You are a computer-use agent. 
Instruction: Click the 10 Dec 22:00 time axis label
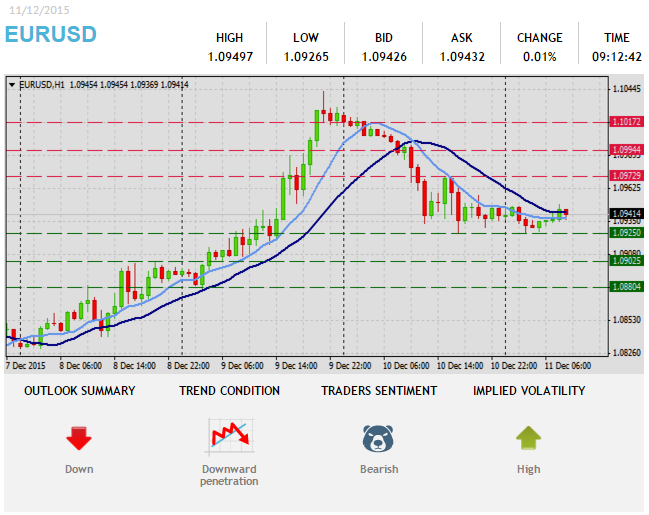tap(514, 366)
